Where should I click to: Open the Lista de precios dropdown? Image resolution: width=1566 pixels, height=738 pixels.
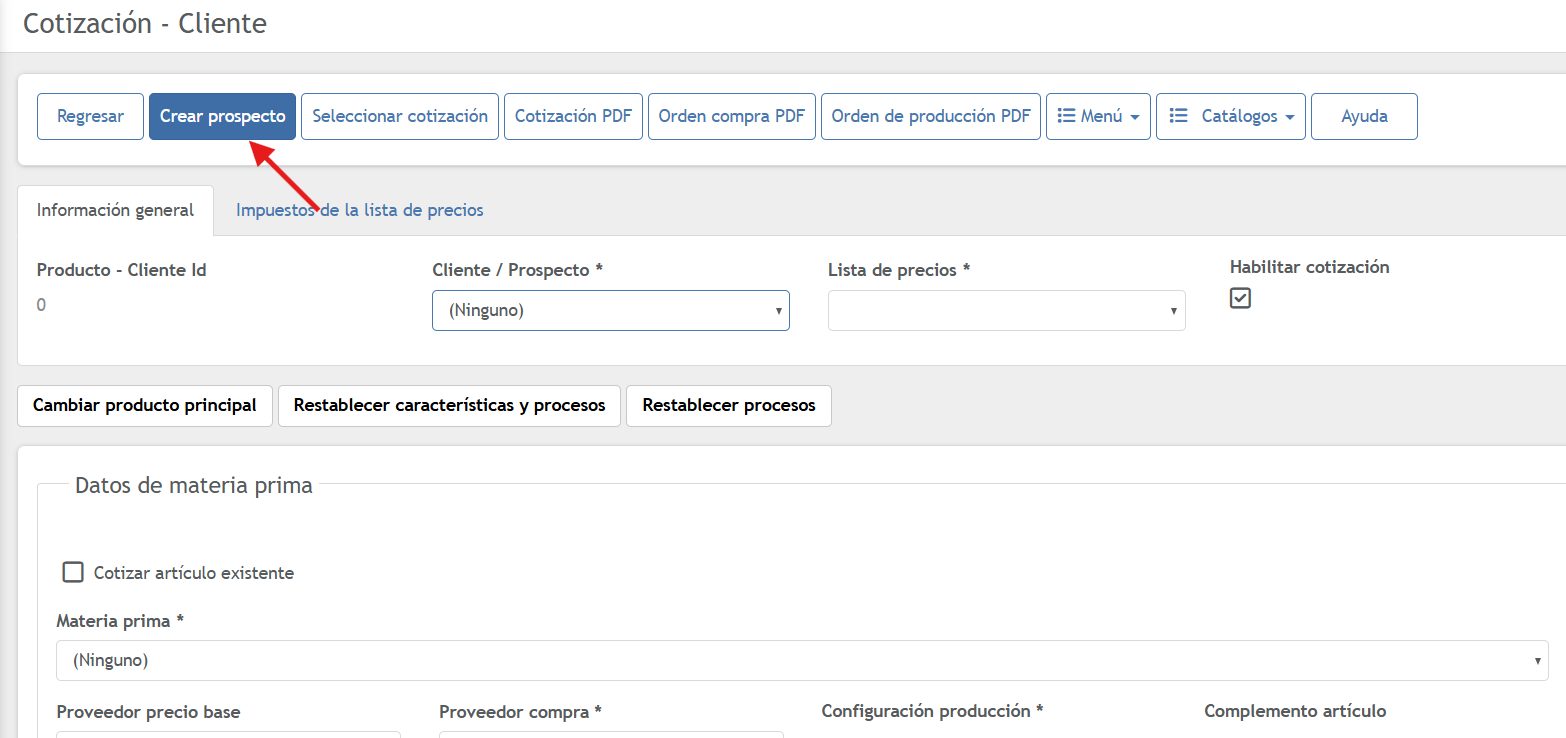click(1007, 310)
